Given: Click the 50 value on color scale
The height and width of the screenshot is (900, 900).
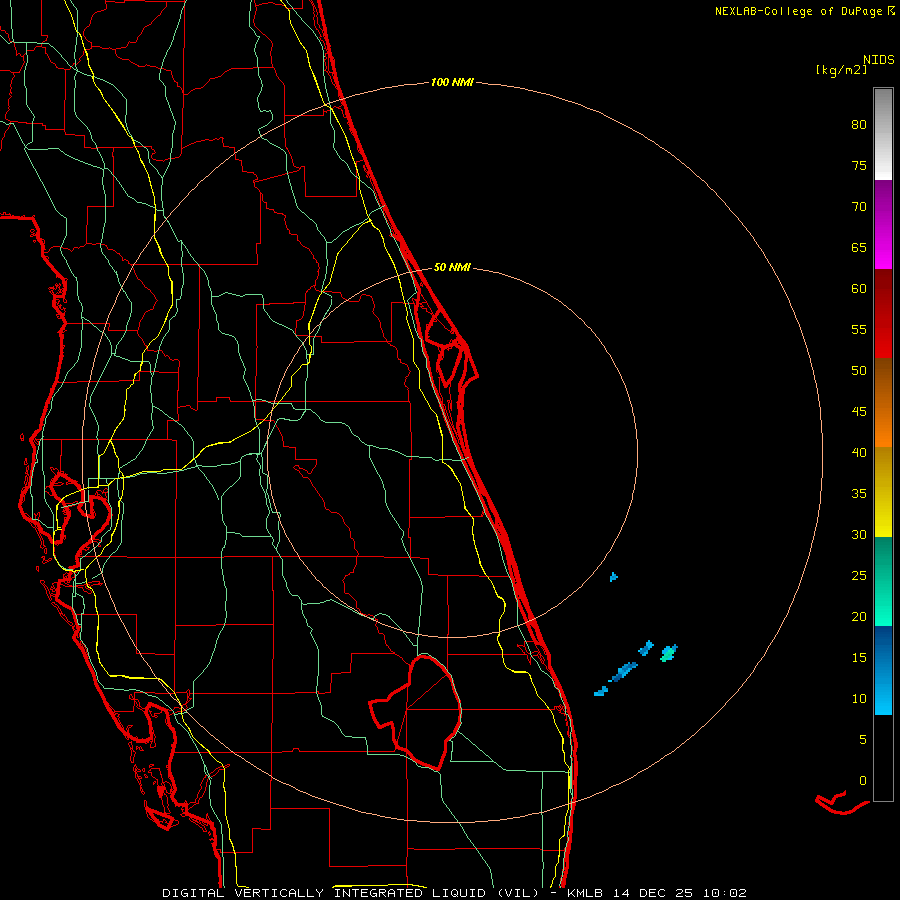Looking at the screenshot, I should pyautogui.click(x=859, y=371).
